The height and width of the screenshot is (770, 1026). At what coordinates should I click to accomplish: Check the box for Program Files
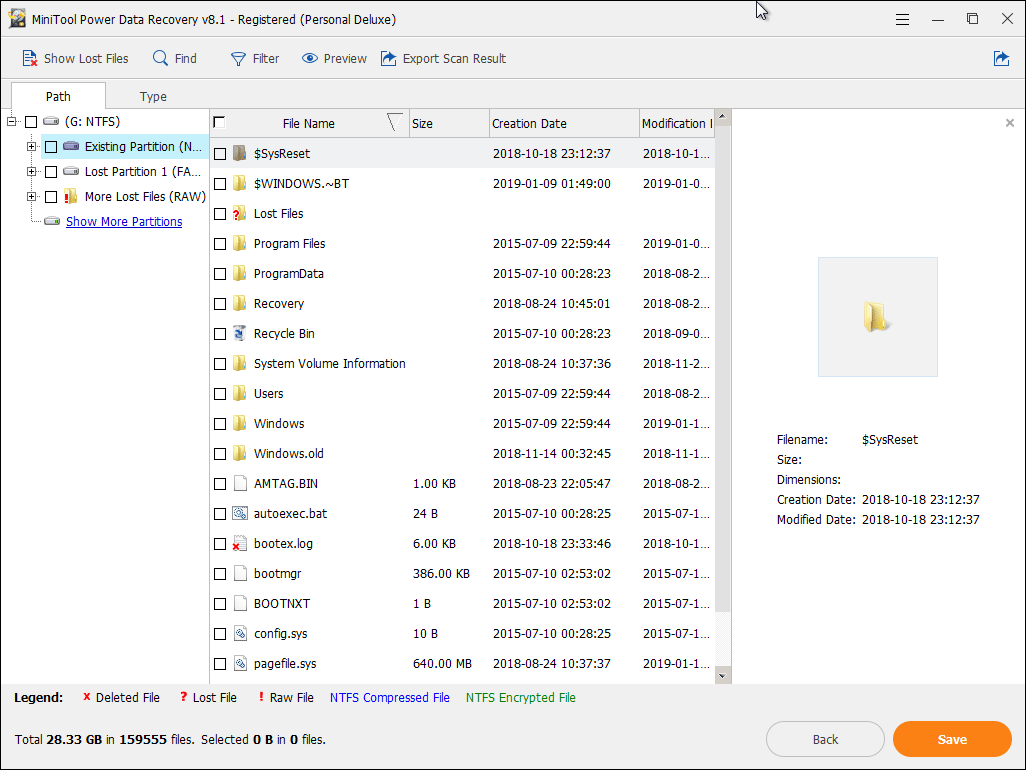(x=220, y=244)
